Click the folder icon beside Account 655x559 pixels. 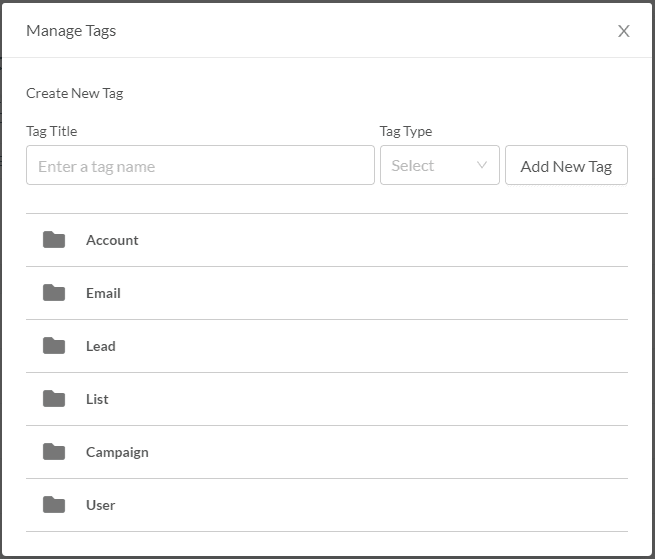tap(54, 240)
